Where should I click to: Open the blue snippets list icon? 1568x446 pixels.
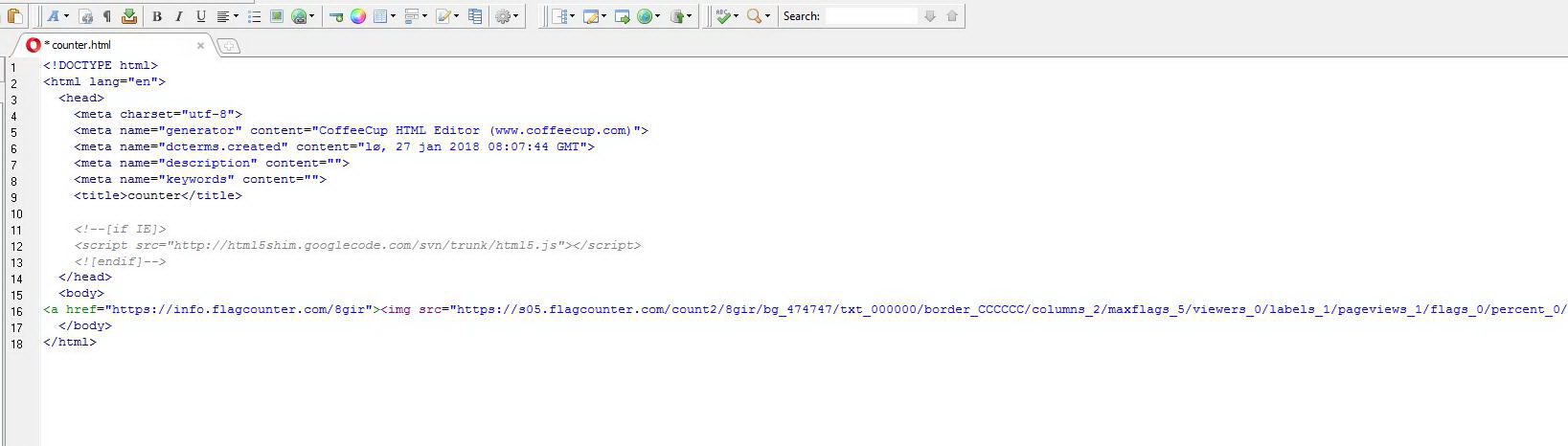[475, 16]
